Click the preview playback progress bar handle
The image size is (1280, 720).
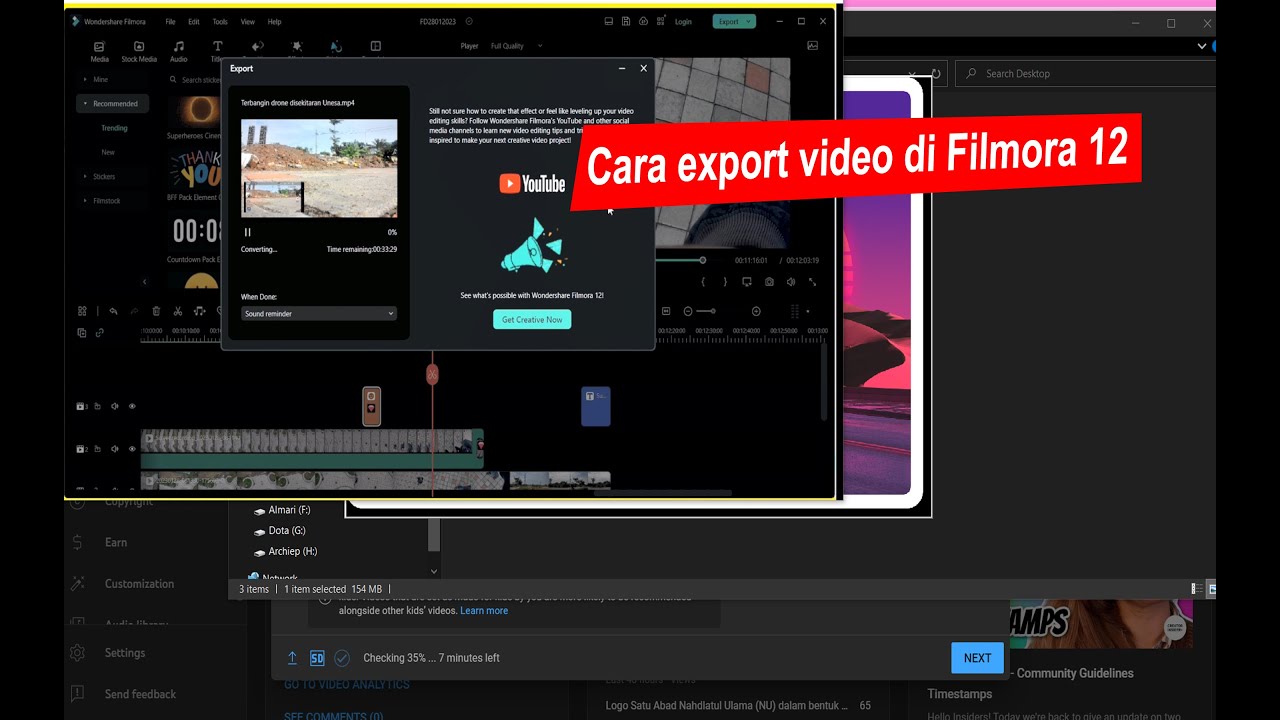(x=703, y=260)
